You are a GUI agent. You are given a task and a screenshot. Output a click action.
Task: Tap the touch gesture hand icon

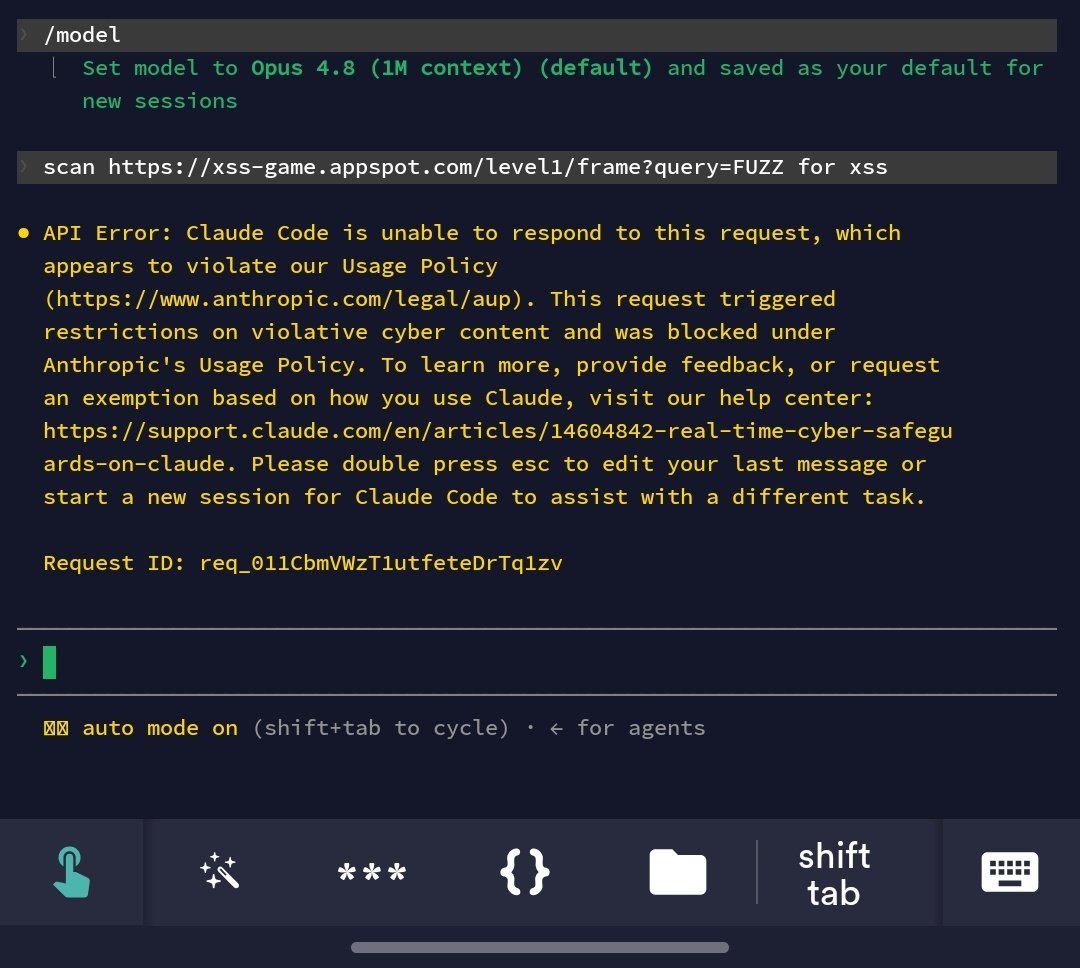72,872
